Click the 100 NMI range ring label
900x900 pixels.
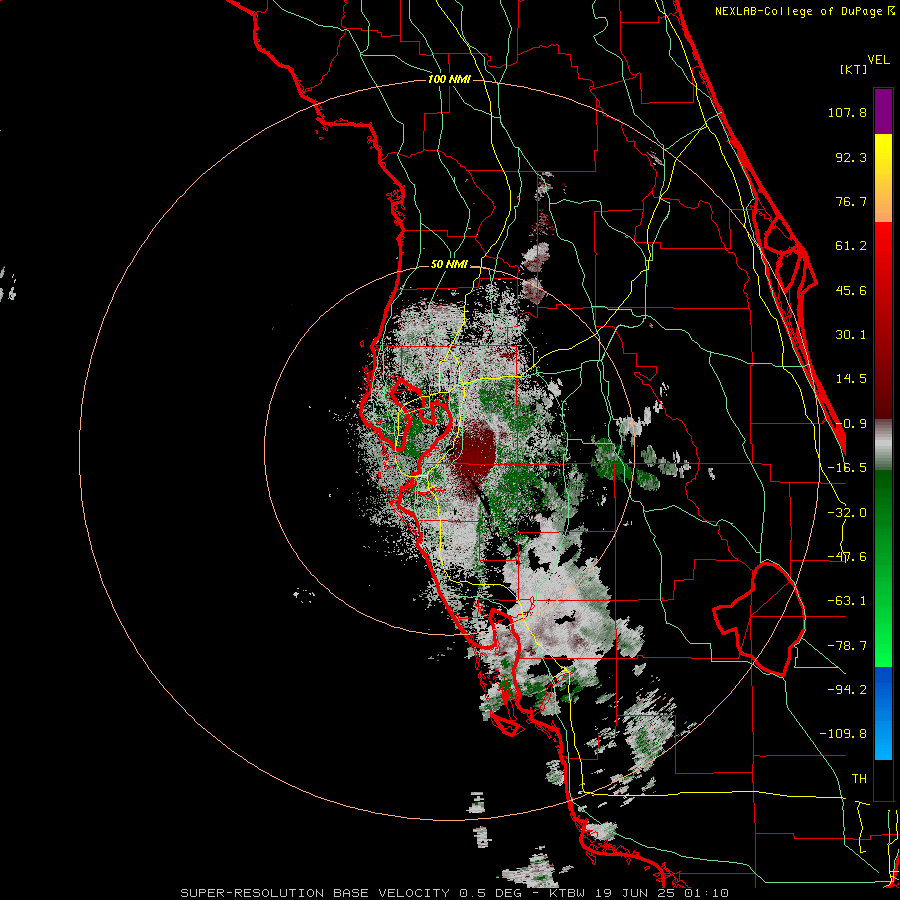click(449, 79)
